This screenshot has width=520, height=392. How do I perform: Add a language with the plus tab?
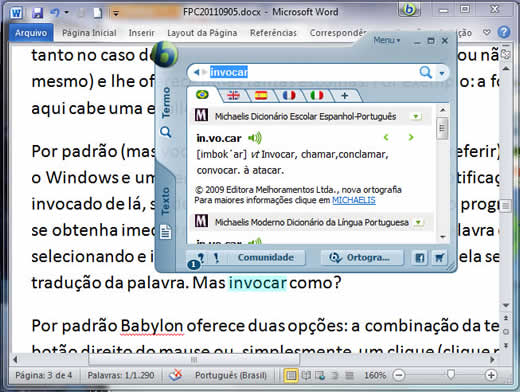click(x=345, y=96)
